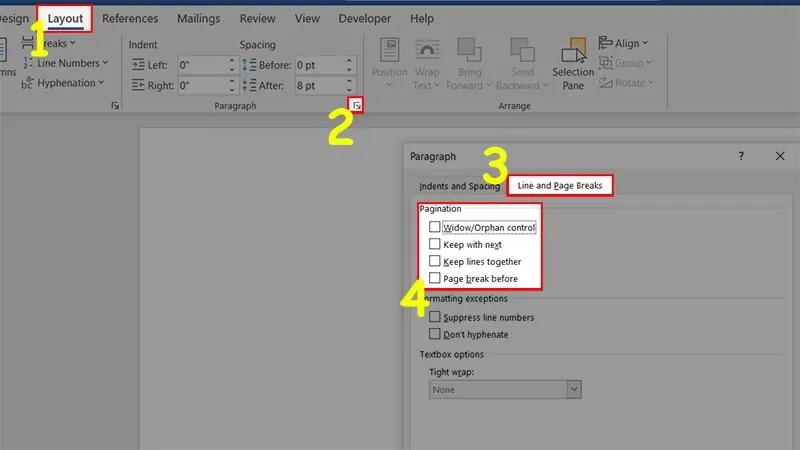Screen dimensions: 800x450
Task: Click the Right indent field
Action: (202, 85)
